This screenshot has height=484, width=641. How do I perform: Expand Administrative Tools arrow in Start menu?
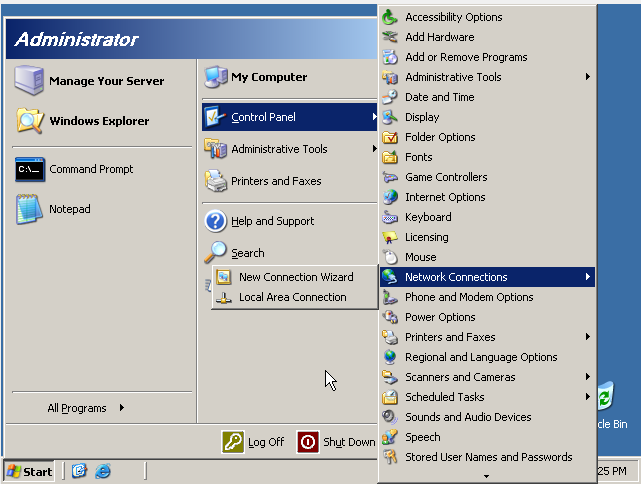[374, 148]
